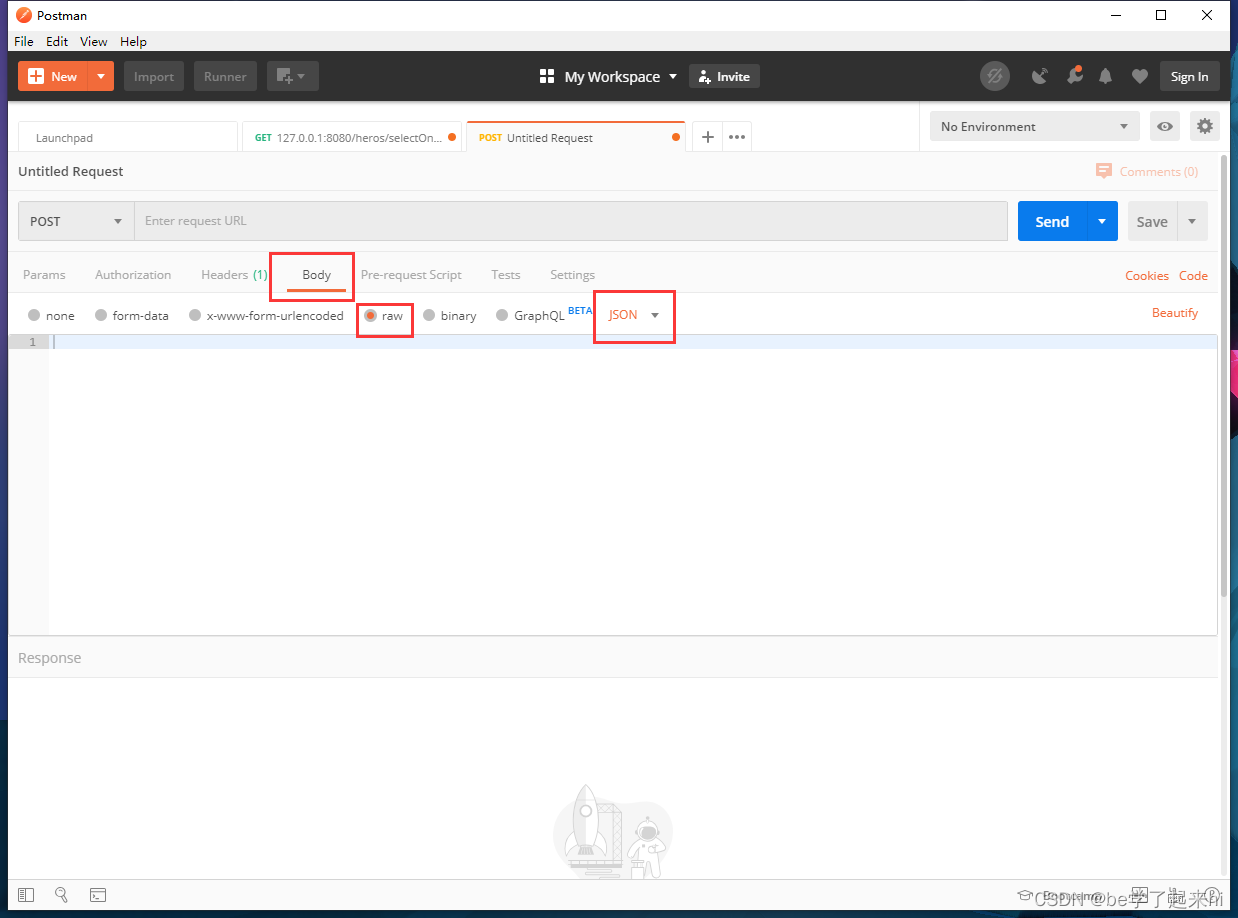Open the View menu
The height and width of the screenshot is (918, 1238).
(94, 41)
